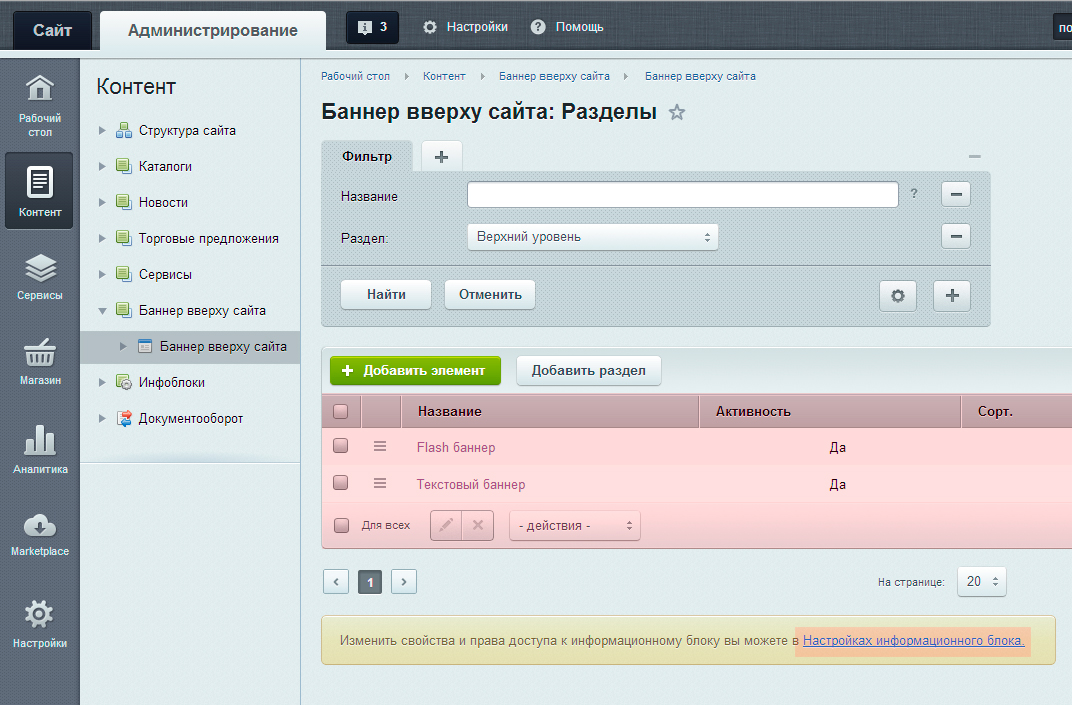Open the Flash баннер link
Screen dimensions: 1072x705
456,447
